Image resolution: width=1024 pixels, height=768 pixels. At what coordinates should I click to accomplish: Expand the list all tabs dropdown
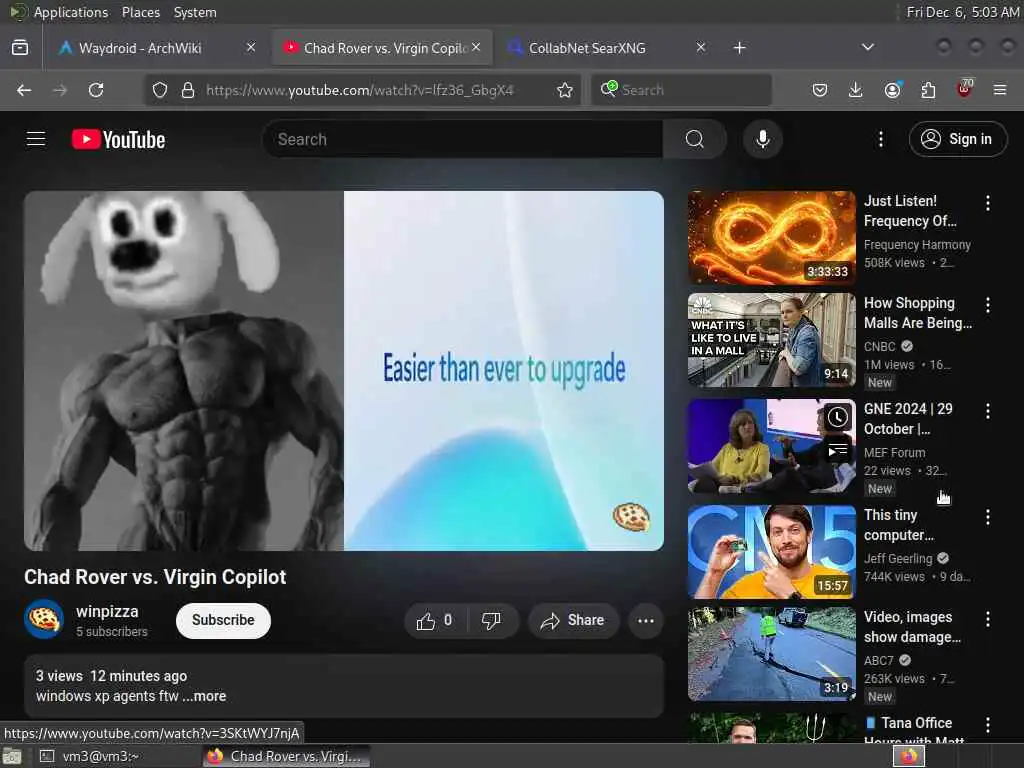867,47
